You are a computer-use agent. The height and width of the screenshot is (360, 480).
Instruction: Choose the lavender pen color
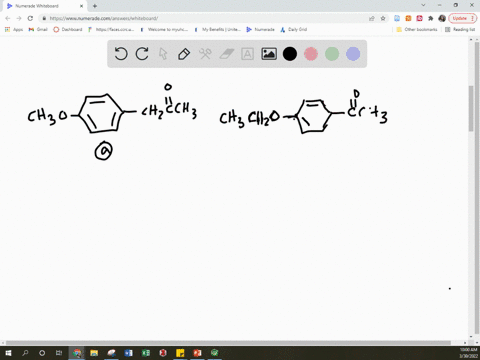point(353,54)
